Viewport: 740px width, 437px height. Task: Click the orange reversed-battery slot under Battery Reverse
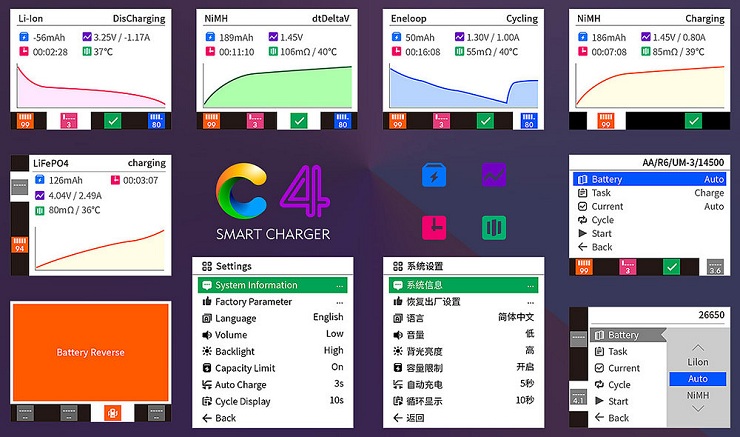[112, 413]
